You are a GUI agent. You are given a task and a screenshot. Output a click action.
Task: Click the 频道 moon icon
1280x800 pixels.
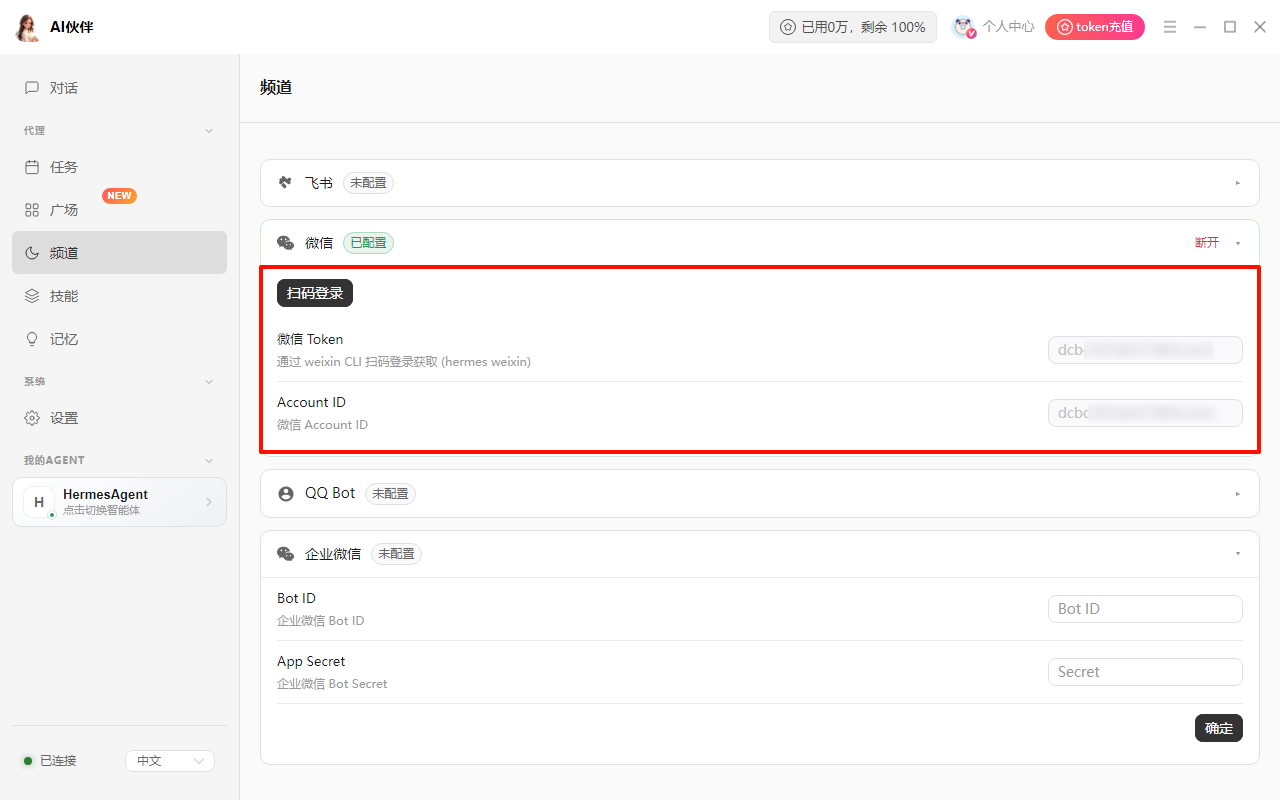[x=32, y=253]
